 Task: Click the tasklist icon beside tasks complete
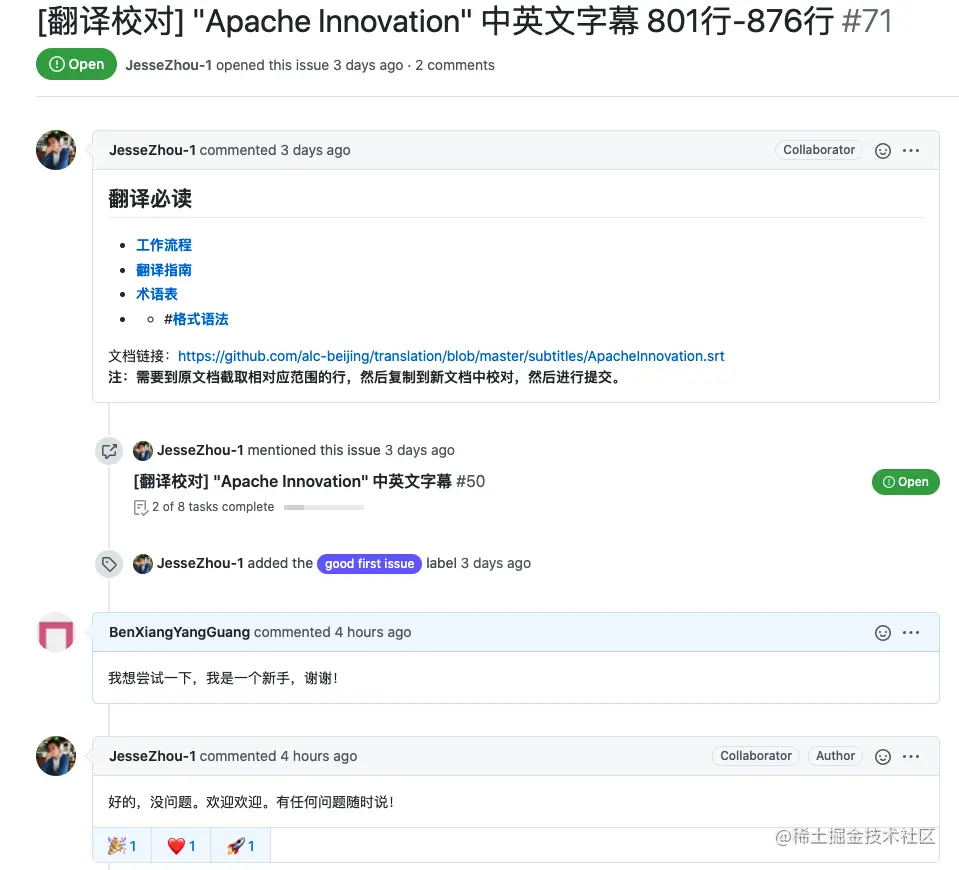pos(141,508)
